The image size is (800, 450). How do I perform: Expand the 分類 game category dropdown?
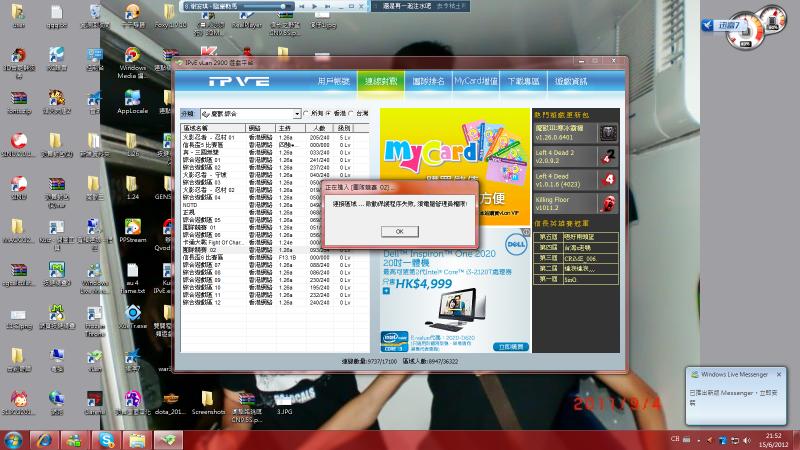click(x=297, y=114)
